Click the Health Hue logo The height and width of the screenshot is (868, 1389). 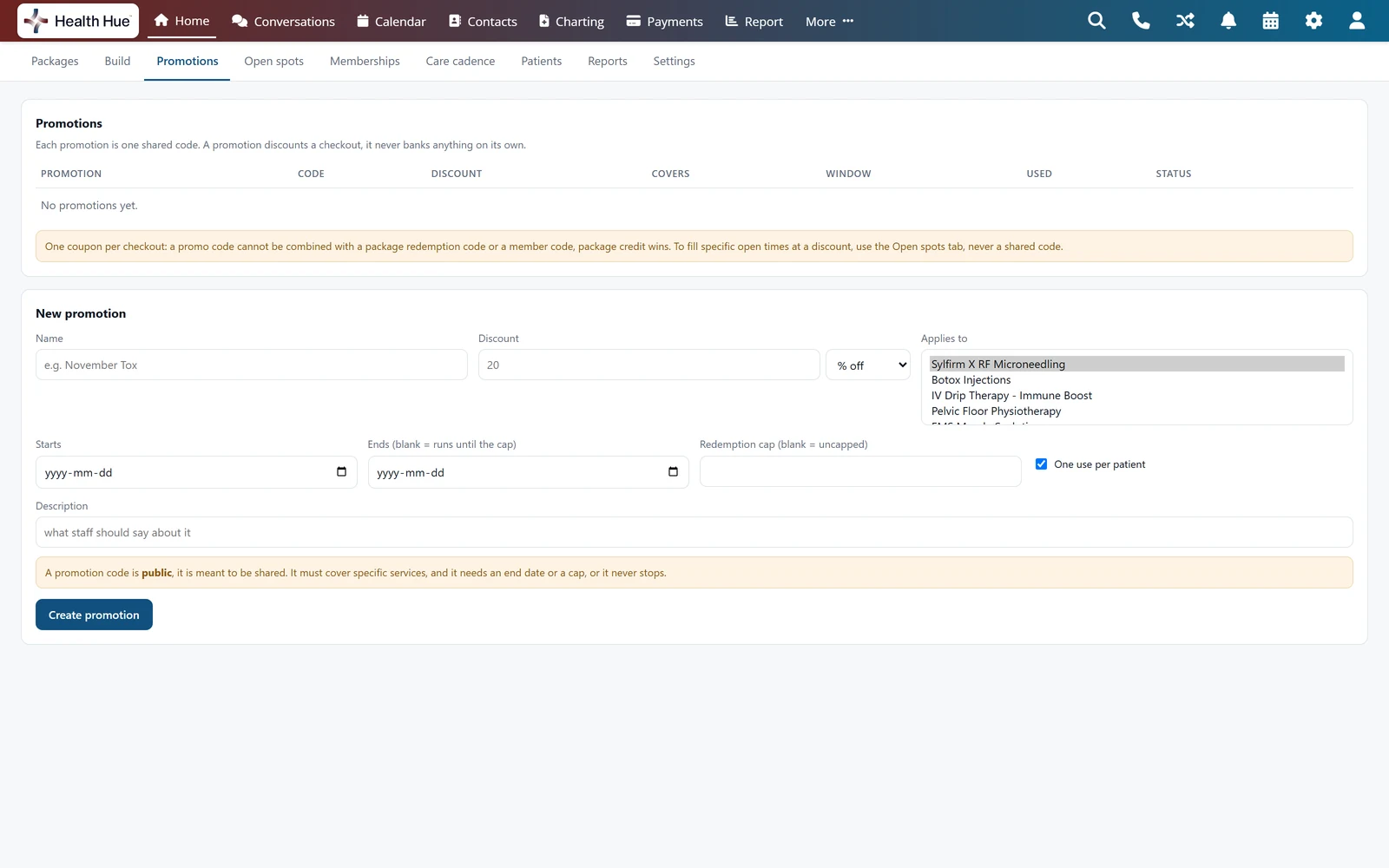(x=78, y=21)
